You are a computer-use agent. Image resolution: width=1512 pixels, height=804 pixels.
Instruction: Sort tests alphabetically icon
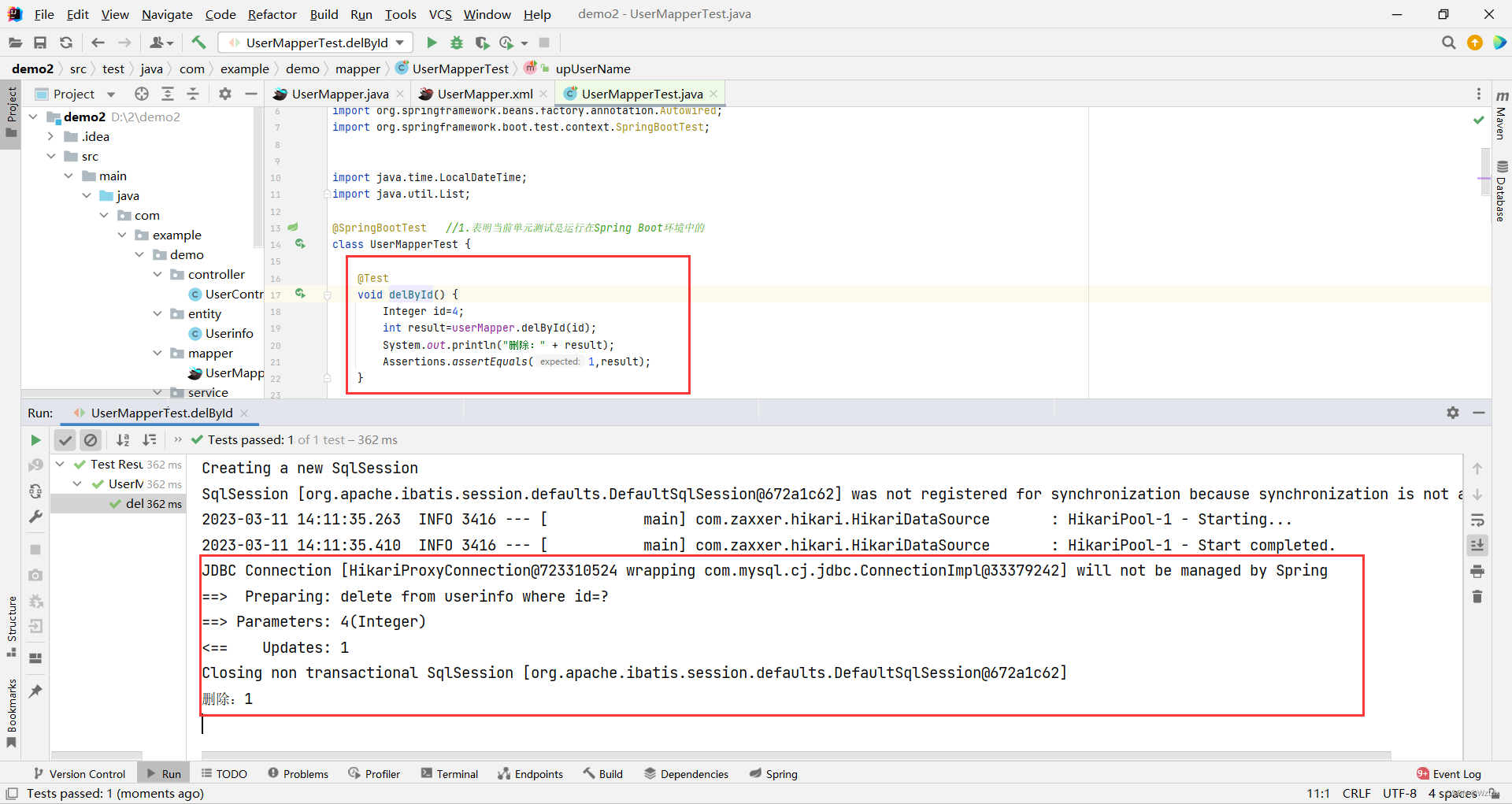123,440
